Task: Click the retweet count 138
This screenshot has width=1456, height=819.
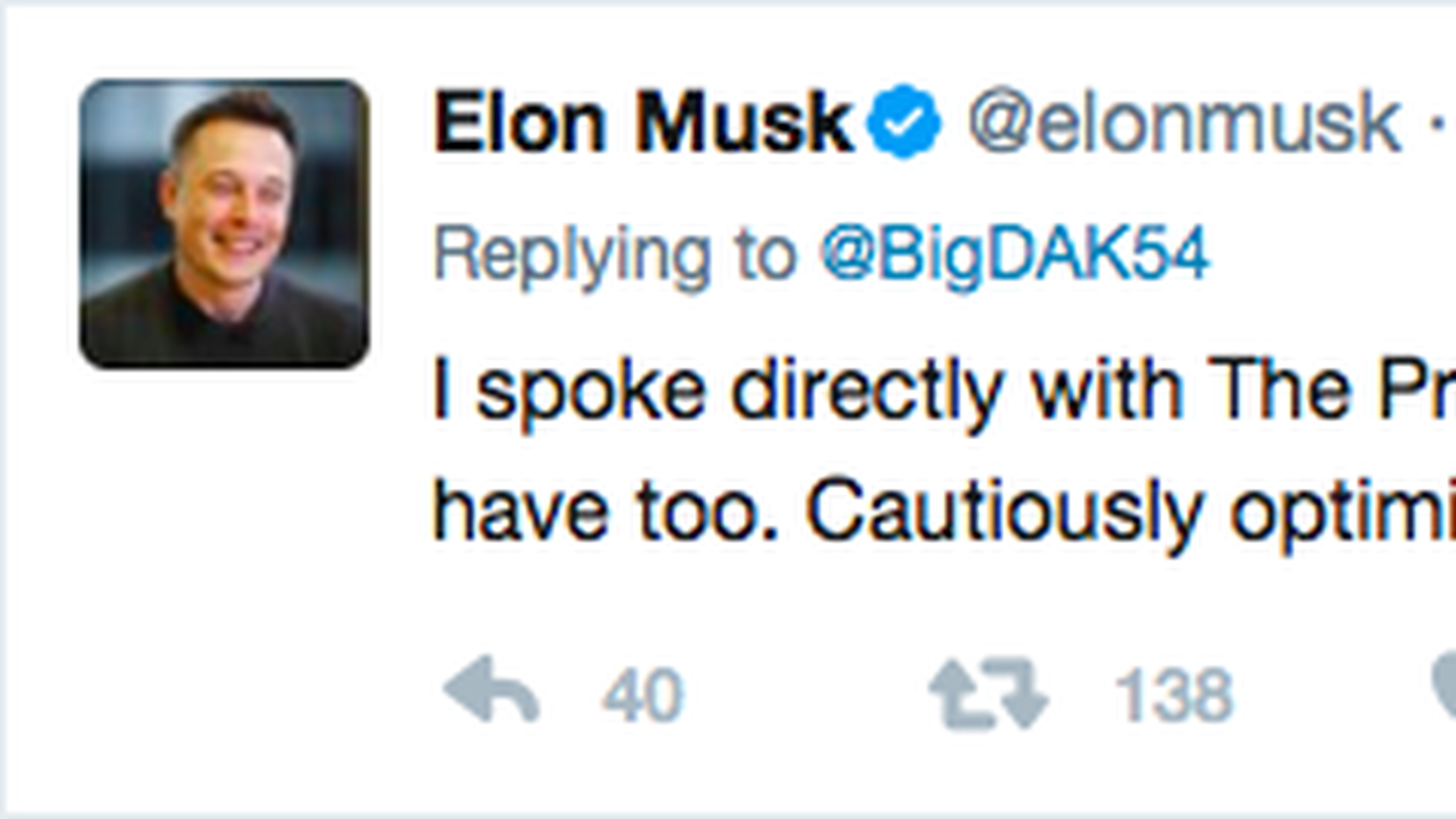Action: [x=1173, y=695]
